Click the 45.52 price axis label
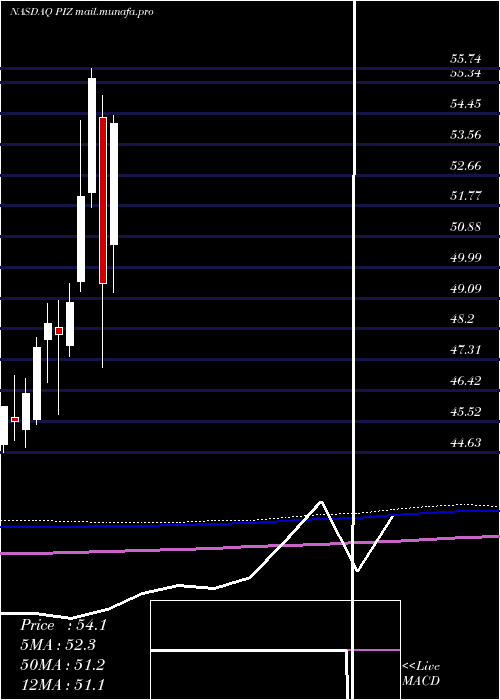This screenshot has height=700, width=500. coord(466,412)
